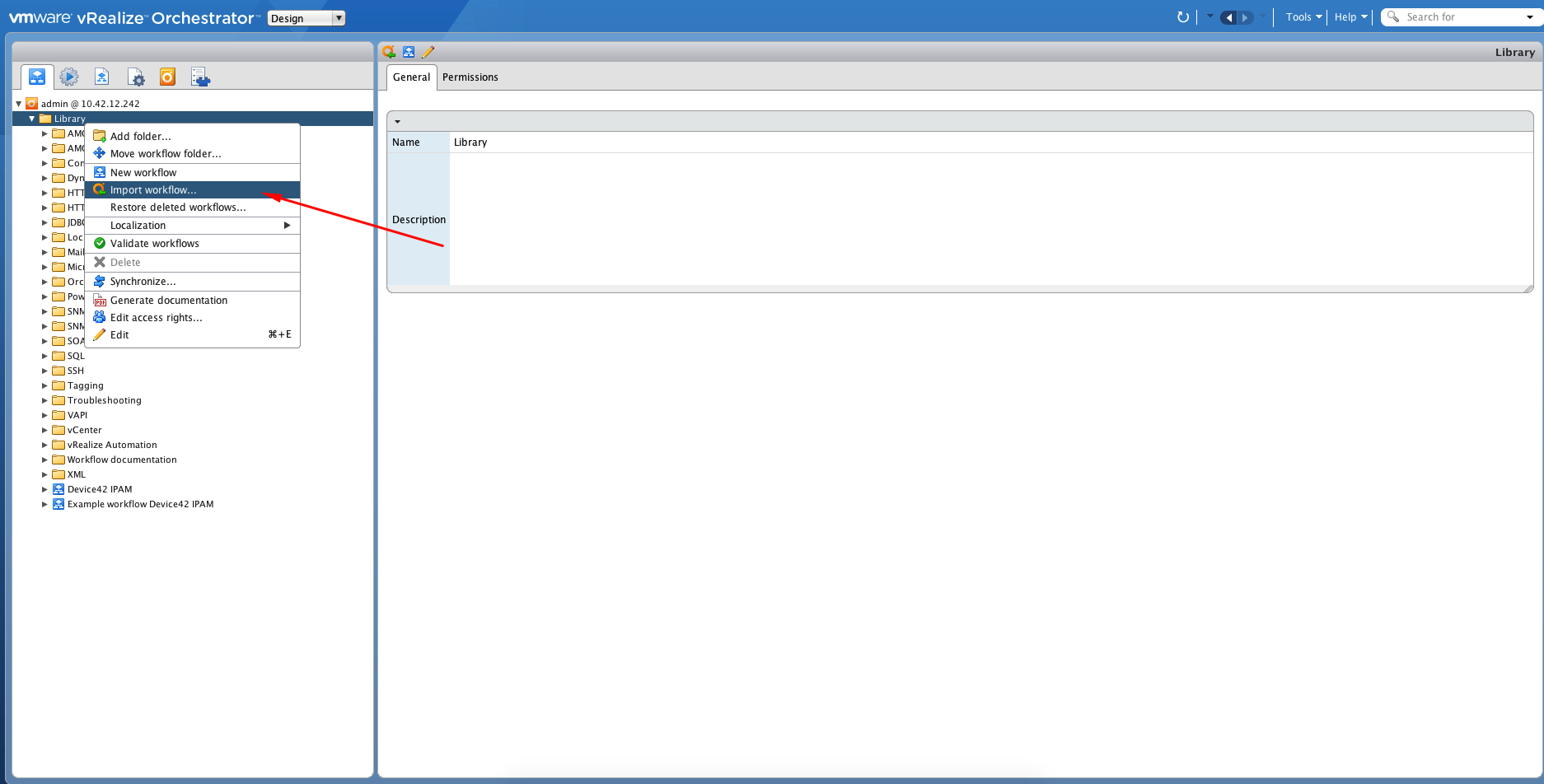Open the Resources view icon
This screenshot has width=1544, height=784.
(x=136, y=77)
